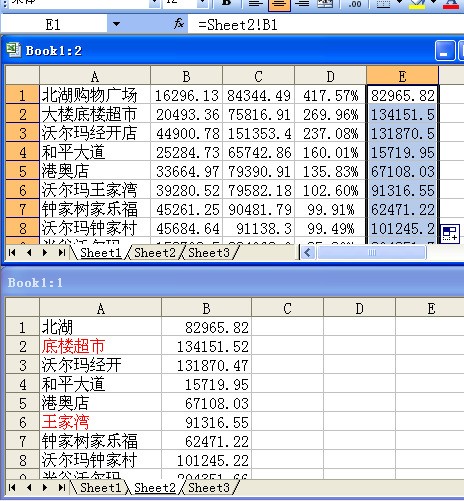Select cell with value 151353.4
This screenshot has height=501, width=464.
[x=259, y=133]
